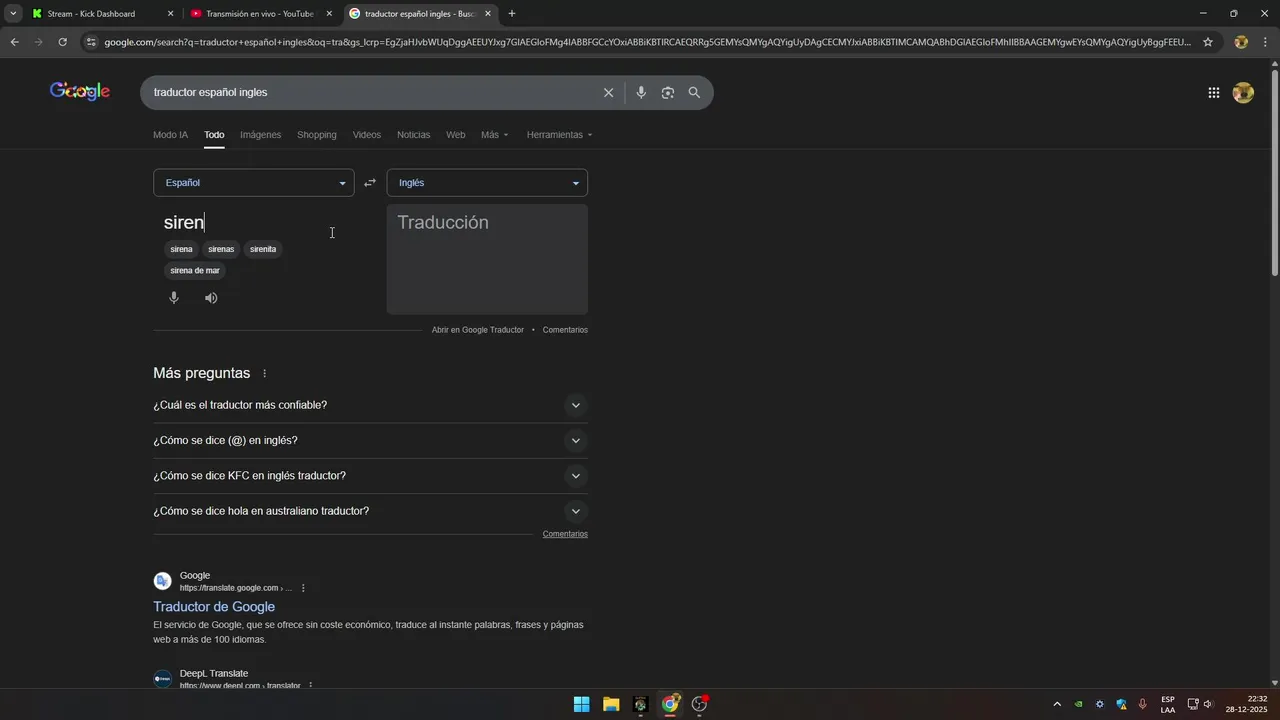The width and height of the screenshot is (1280, 720).
Task: Select the Imágenes results tab
Action: pyautogui.click(x=260, y=135)
